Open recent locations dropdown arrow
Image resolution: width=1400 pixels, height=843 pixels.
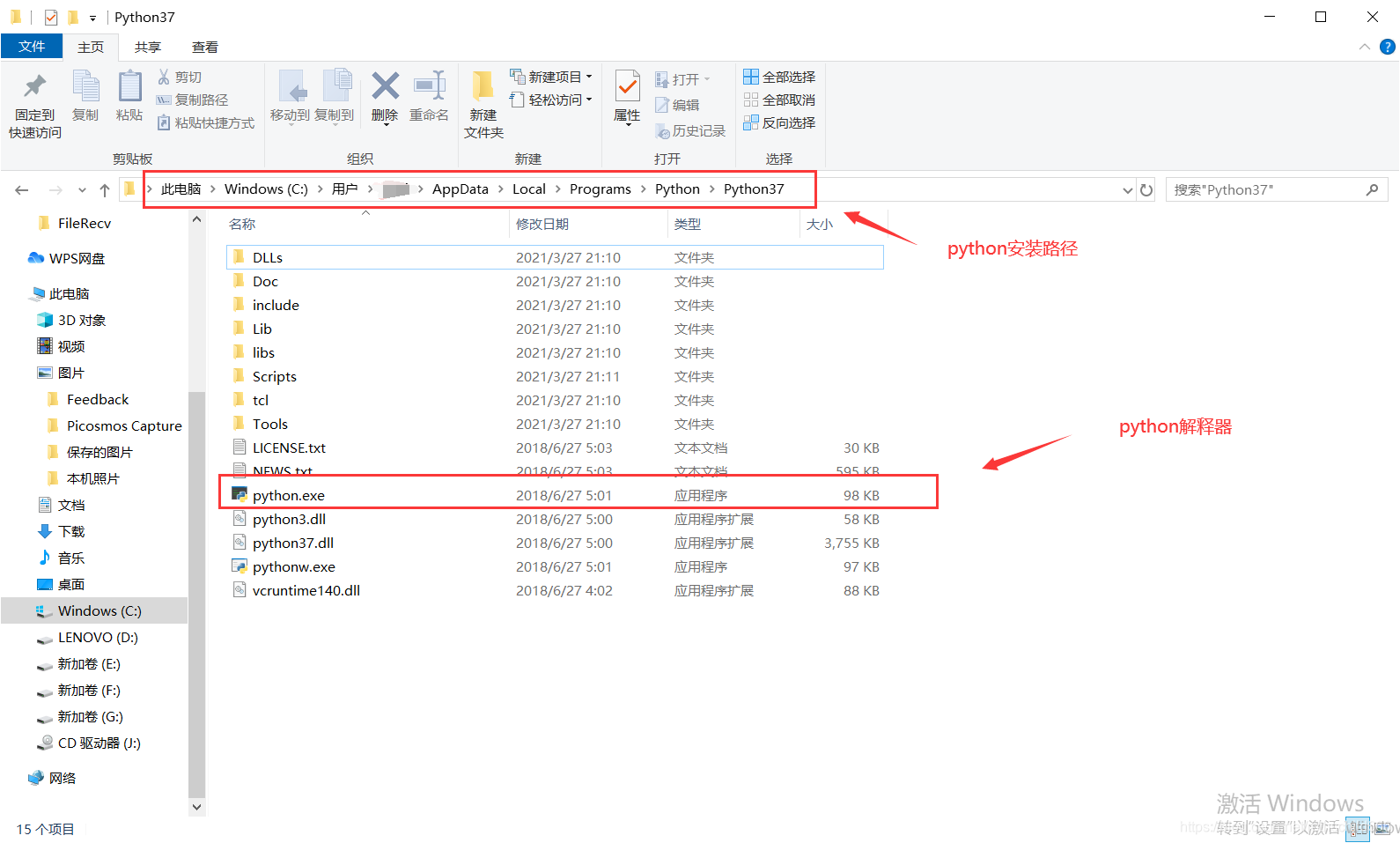click(x=82, y=190)
